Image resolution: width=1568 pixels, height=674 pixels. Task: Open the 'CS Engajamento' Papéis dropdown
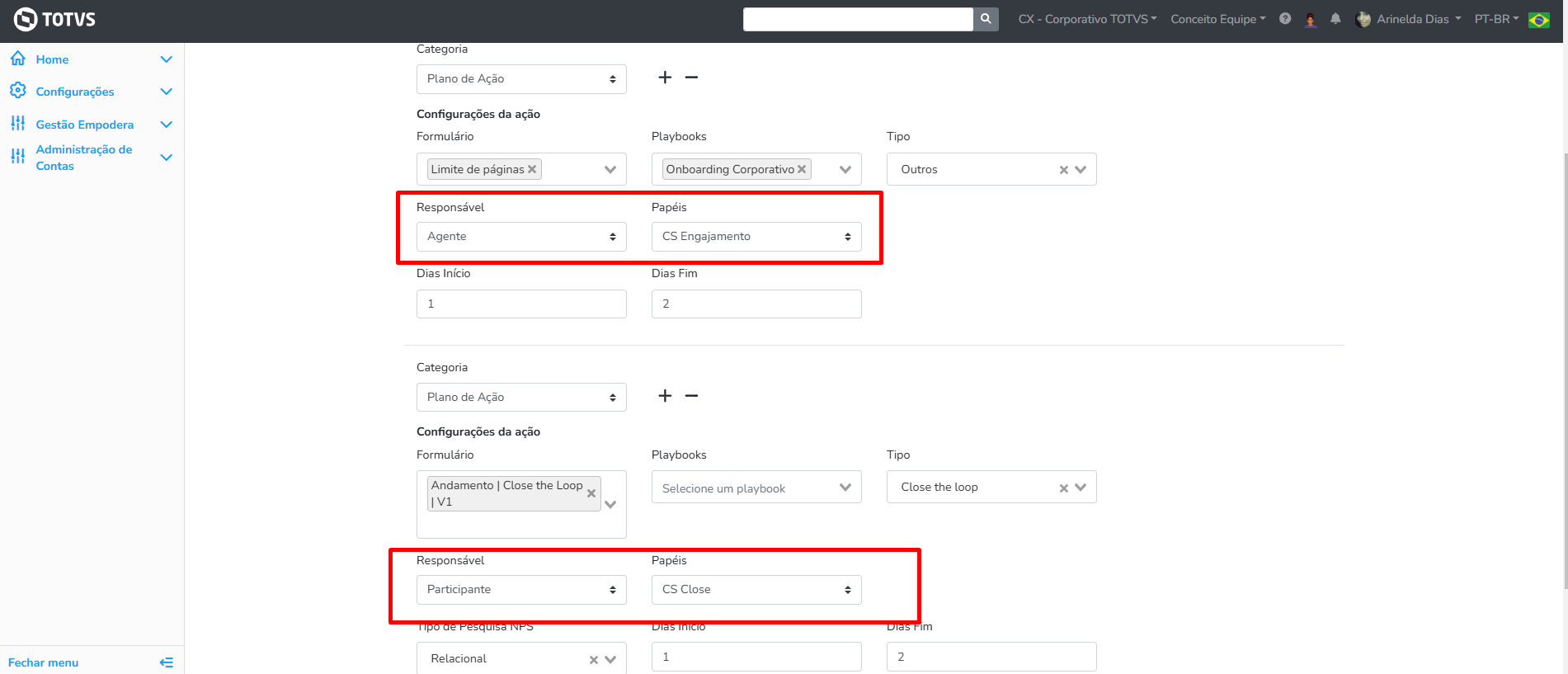(x=756, y=237)
